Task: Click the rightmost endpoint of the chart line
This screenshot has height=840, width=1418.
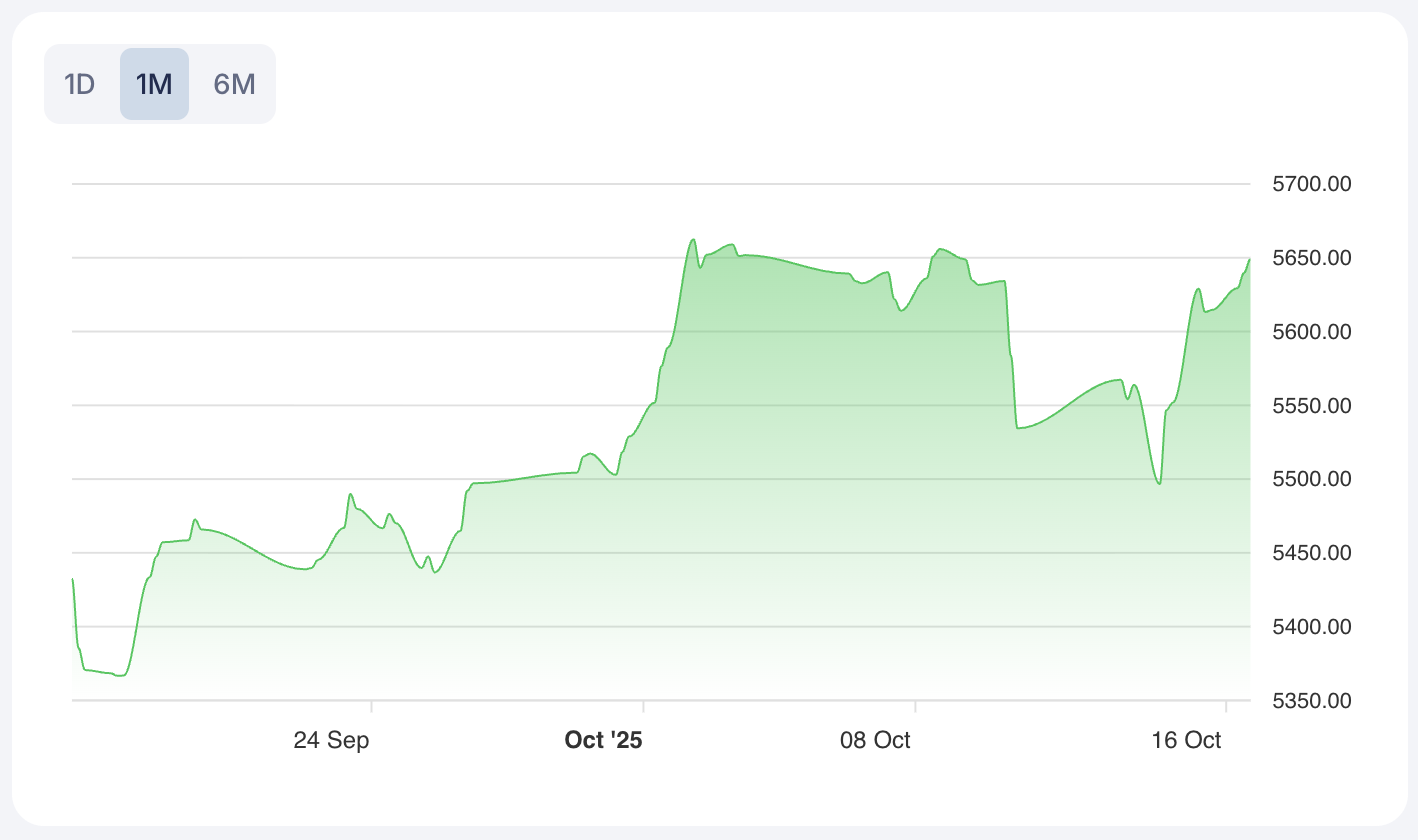Action: tap(1249, 259)
